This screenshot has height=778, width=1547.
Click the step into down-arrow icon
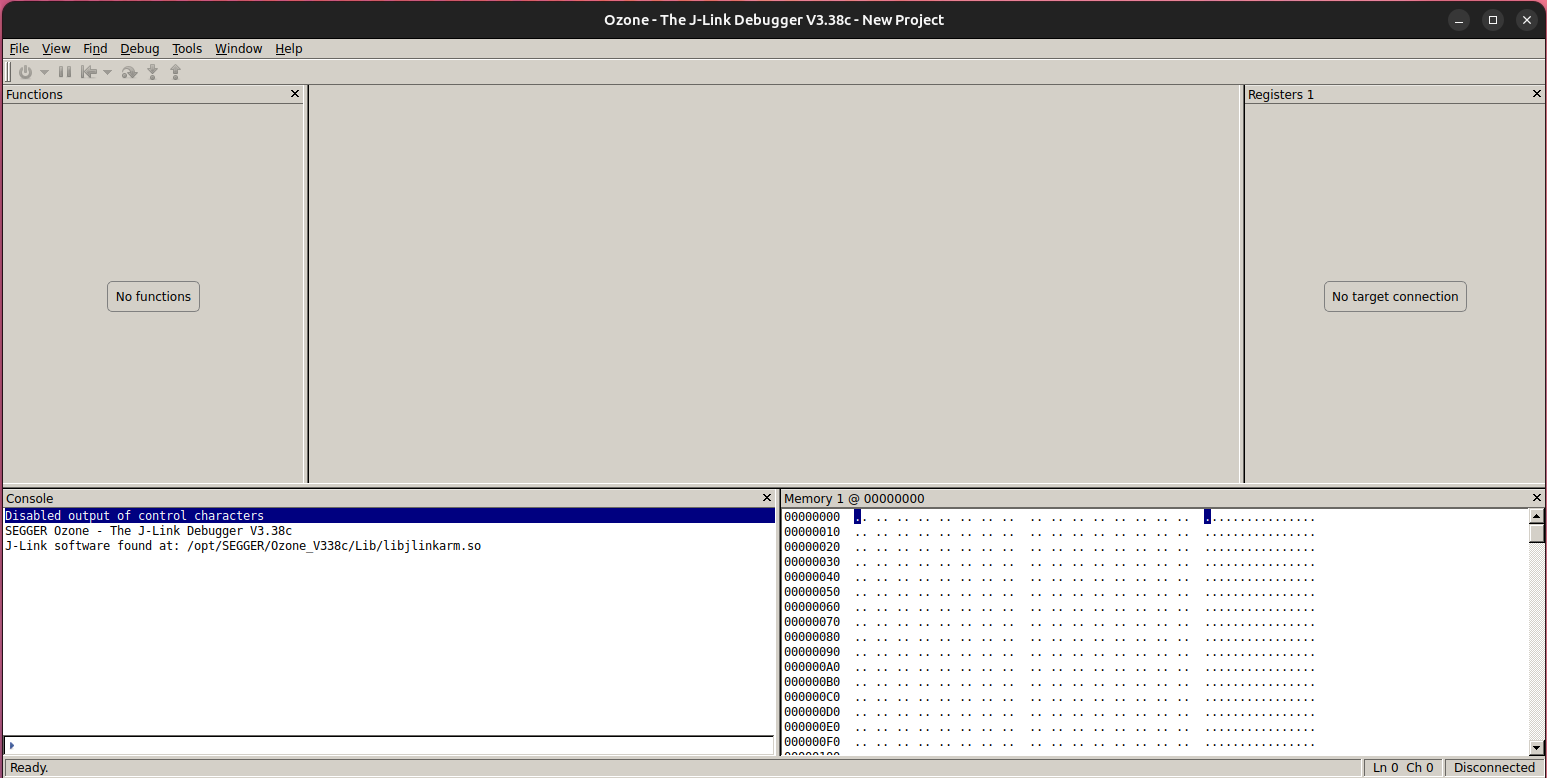coord(153,72)
